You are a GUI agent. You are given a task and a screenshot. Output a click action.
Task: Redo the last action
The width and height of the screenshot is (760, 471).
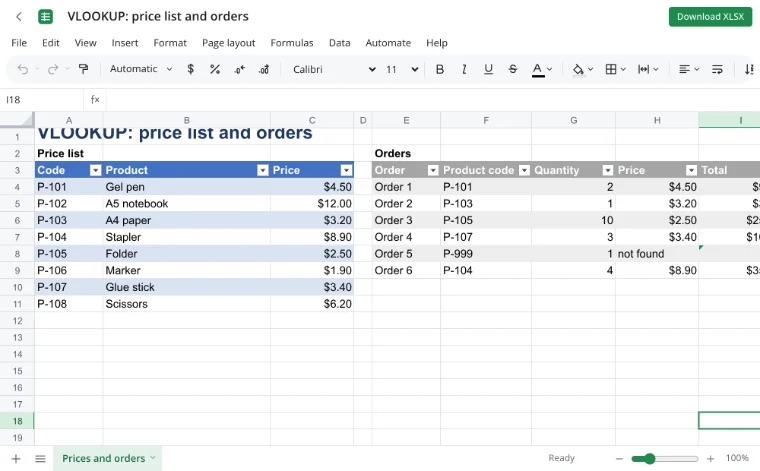point(53,69)
